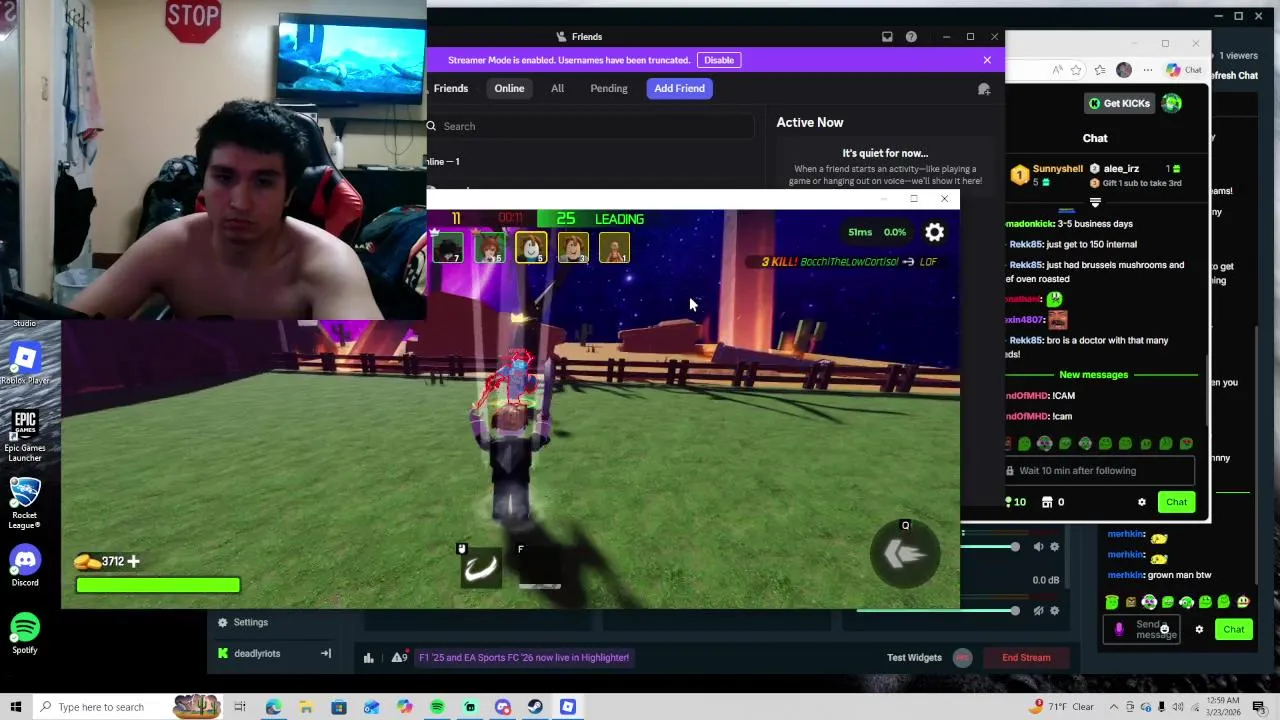1280x720 pixels.
Task: Open the Kick shop icon next to 0
Action: point(1047,502)
